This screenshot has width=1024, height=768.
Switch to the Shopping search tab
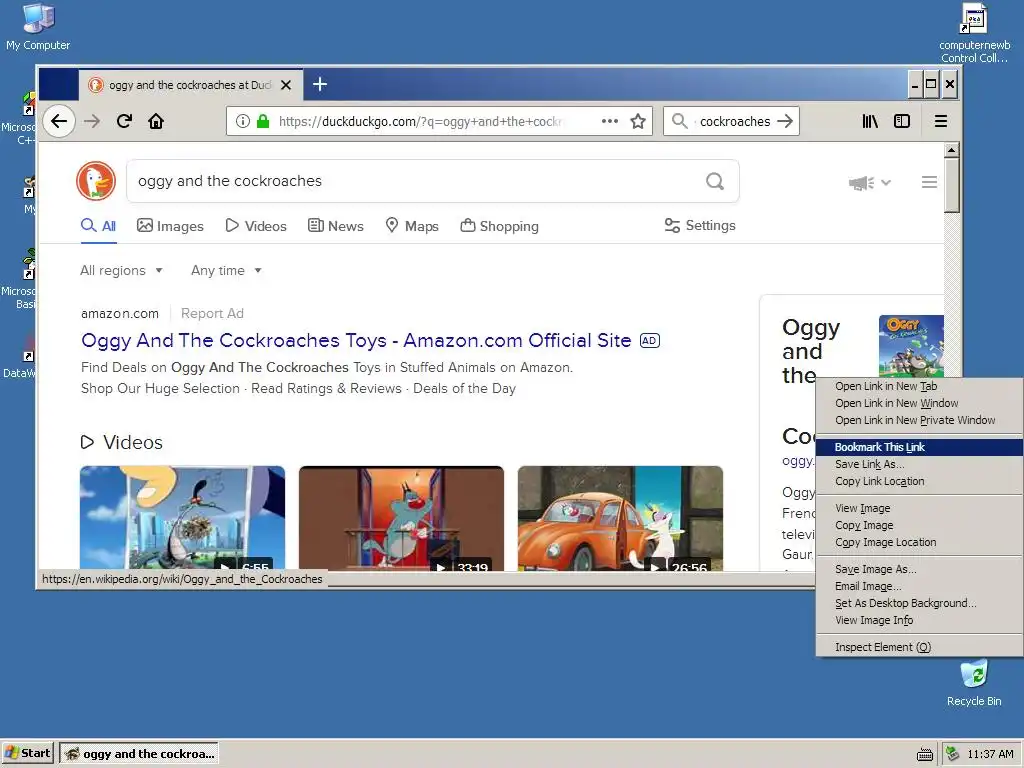point(500,226)
